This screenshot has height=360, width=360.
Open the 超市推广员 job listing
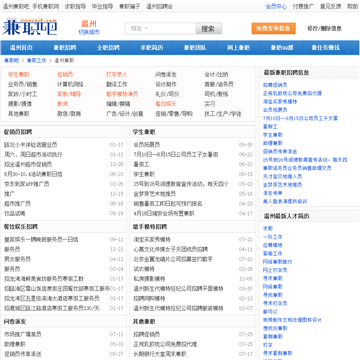coord(17,204)
